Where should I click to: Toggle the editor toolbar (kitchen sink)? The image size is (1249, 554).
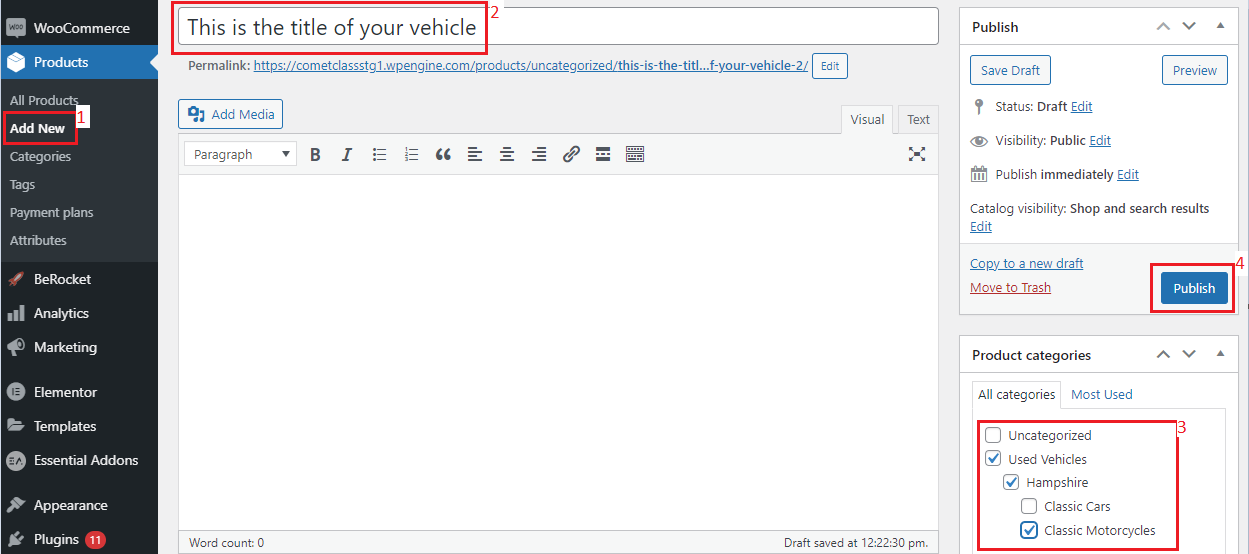click(x=635, y=155)
